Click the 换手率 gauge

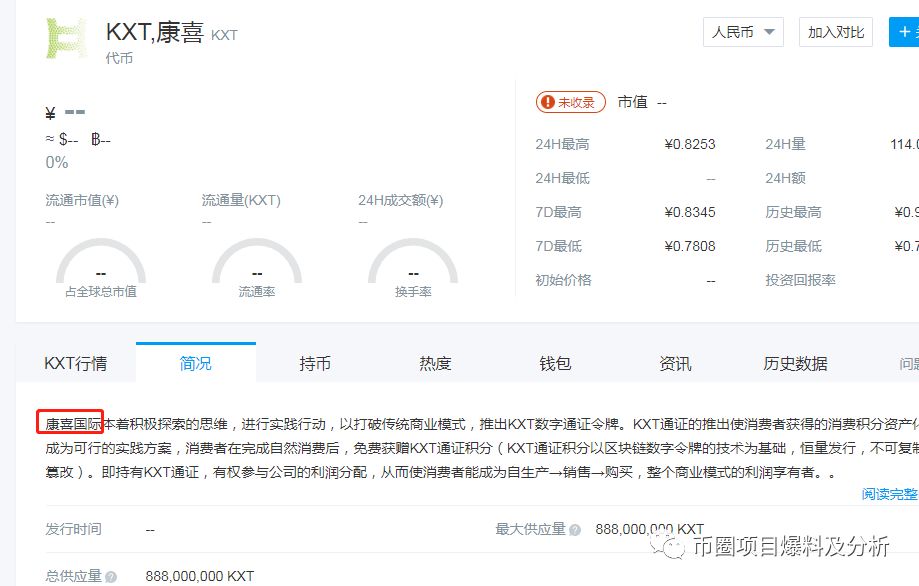(x=413, y=268)
